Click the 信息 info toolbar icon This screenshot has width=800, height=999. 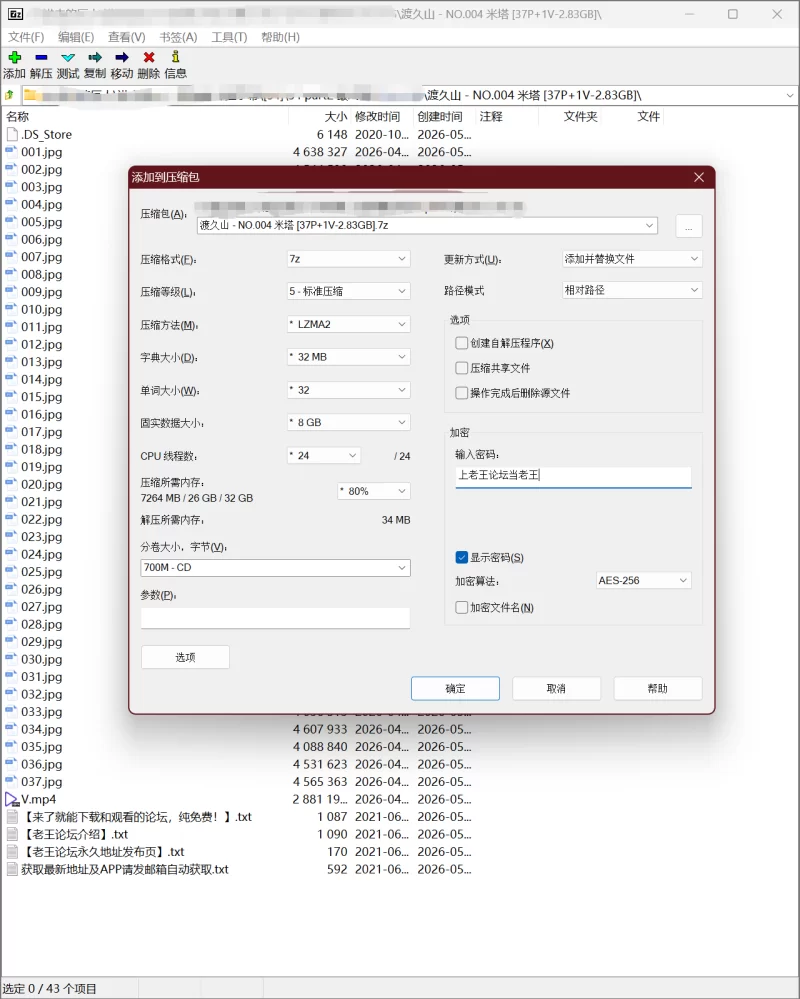click(176, 57)
